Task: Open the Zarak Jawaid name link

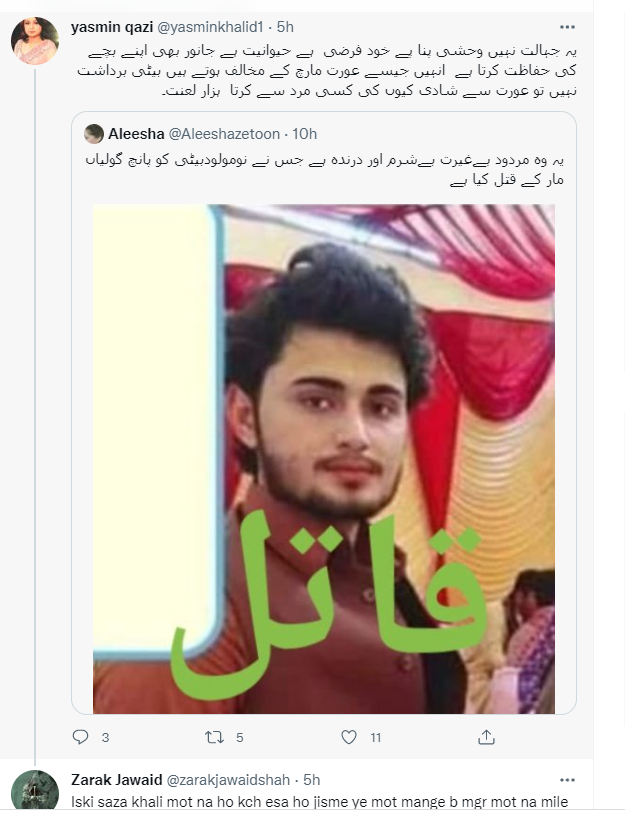Action: pos(117,780)
